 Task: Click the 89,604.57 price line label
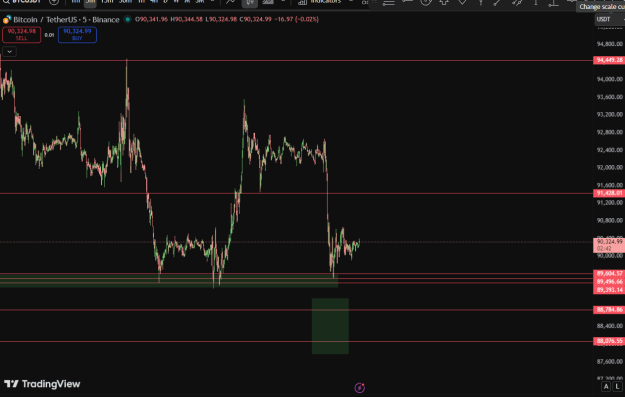tap(609, 273)
